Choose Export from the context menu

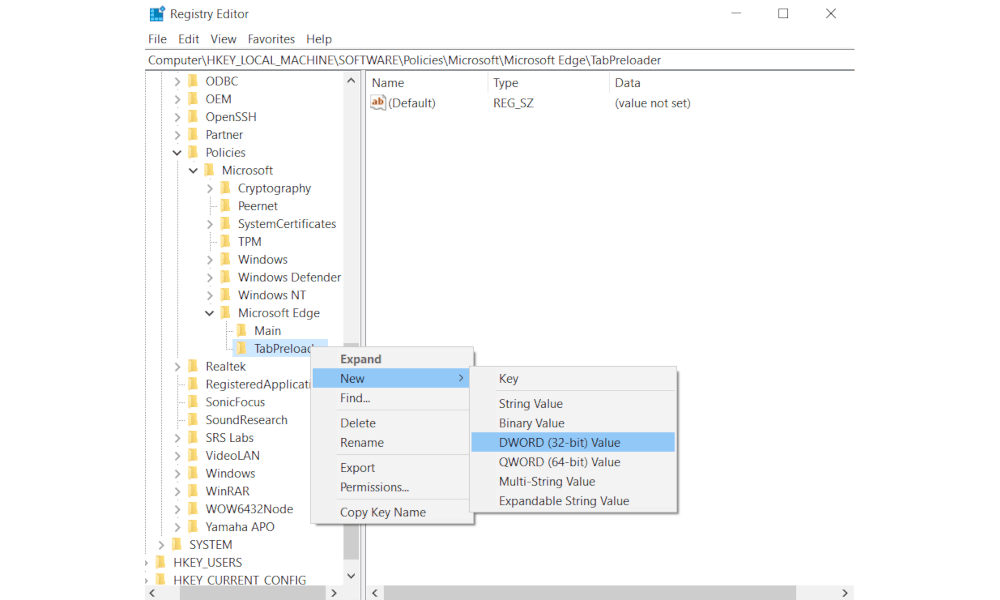[x=392, y=467]
